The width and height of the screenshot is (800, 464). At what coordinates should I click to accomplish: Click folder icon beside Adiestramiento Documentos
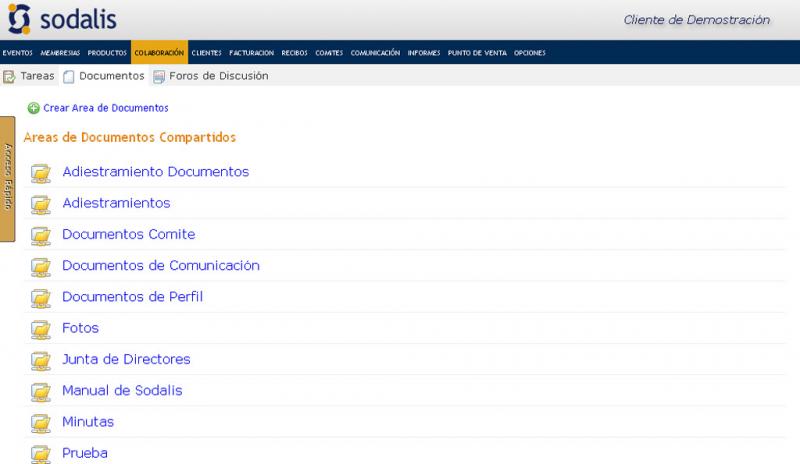(x=41, y=173)
